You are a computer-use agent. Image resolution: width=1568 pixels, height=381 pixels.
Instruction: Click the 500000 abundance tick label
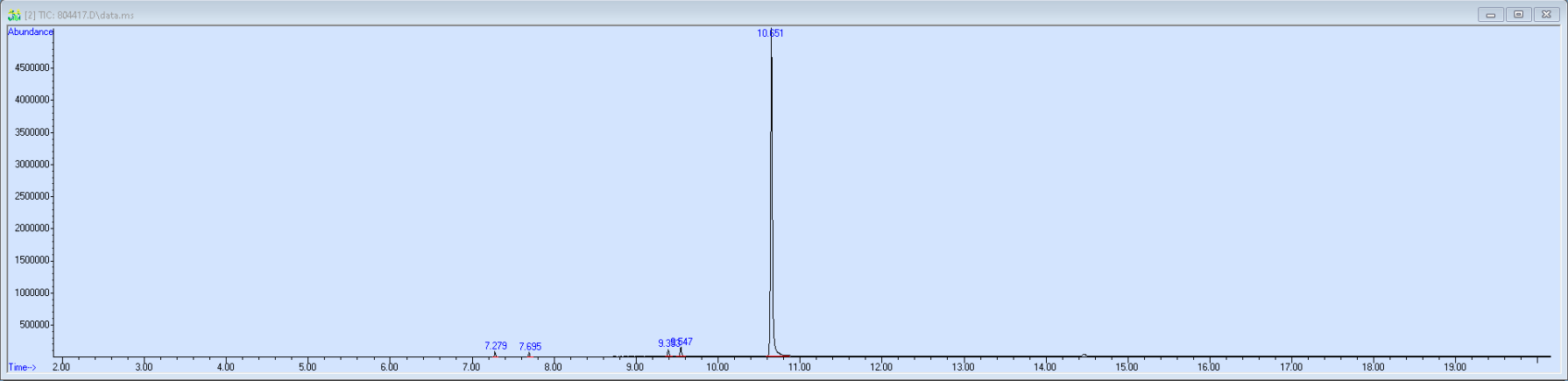click(34, 325)
